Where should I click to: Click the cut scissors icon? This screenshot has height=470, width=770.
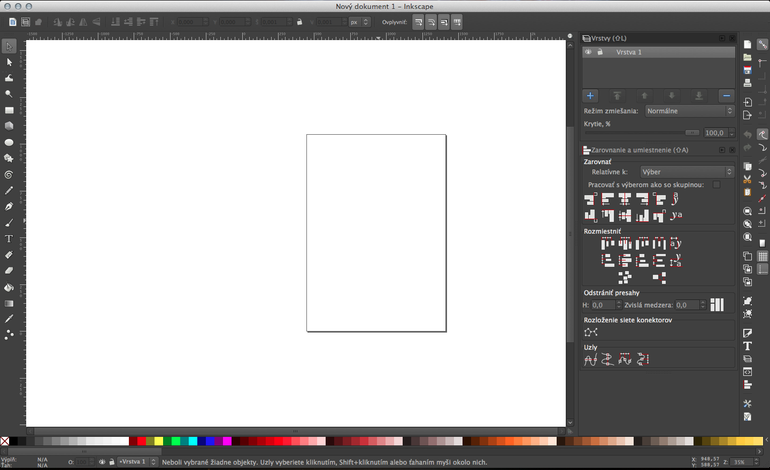[747, 179]
